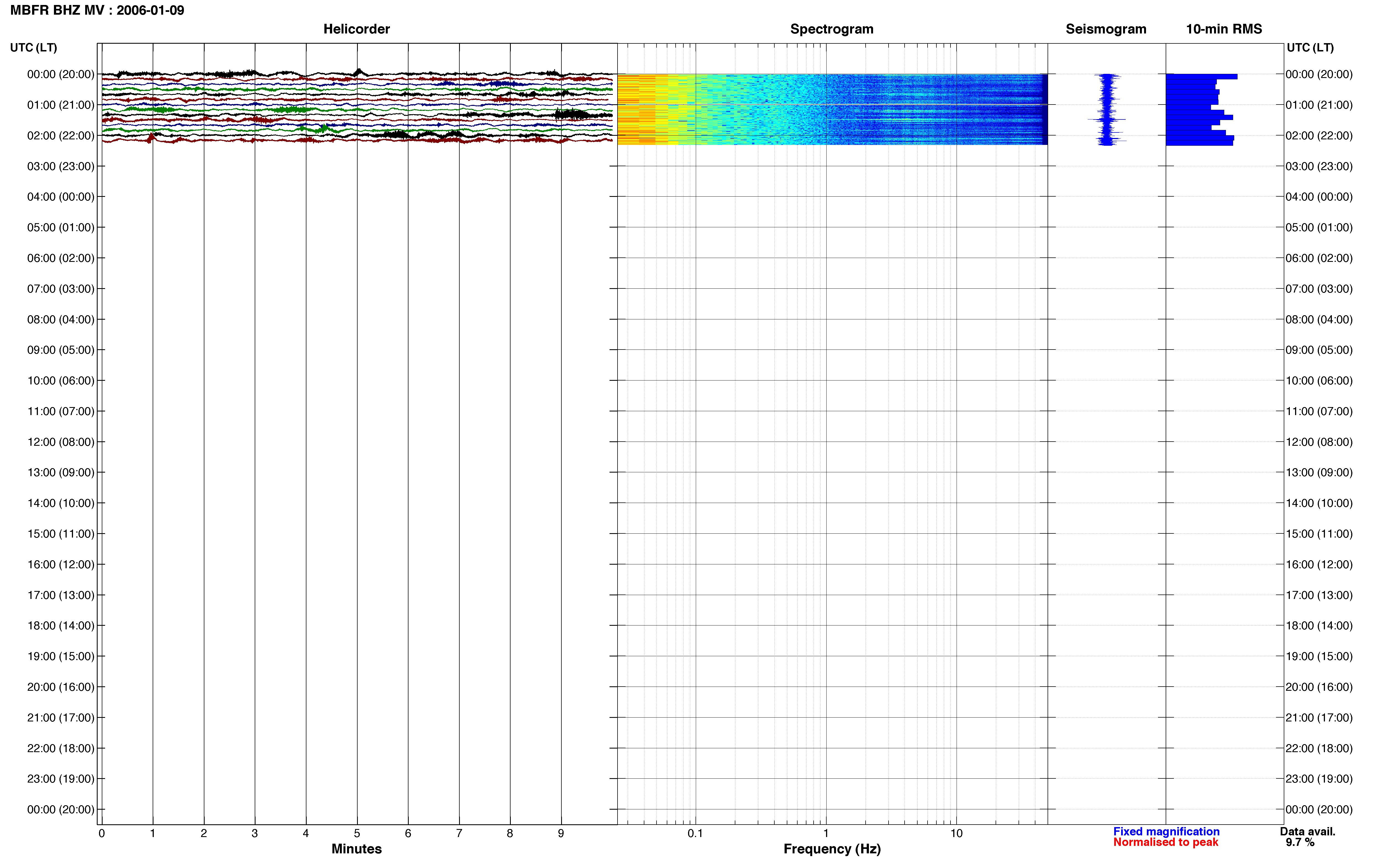Image resolution: width=1388 pixels, height=868 pixels.
Task: Click the 'Spectrogram' panel heading
Action: point(832,29)
